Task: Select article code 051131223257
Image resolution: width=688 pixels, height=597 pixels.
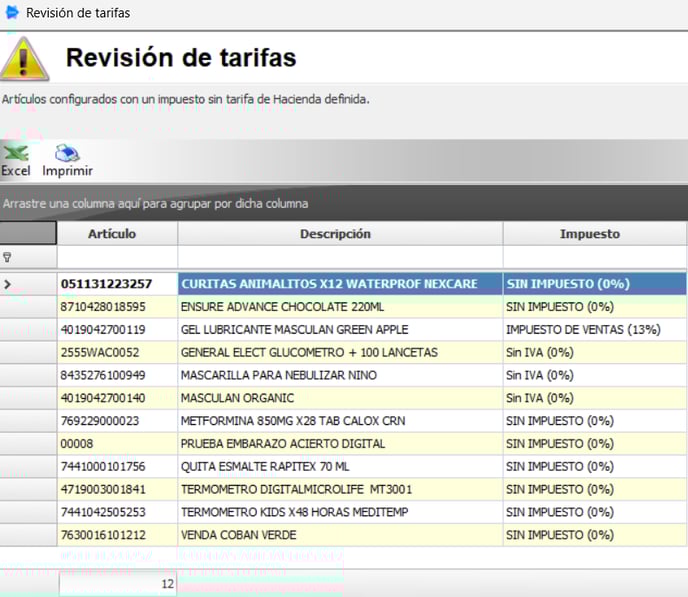Action: [x=117, y=284]
